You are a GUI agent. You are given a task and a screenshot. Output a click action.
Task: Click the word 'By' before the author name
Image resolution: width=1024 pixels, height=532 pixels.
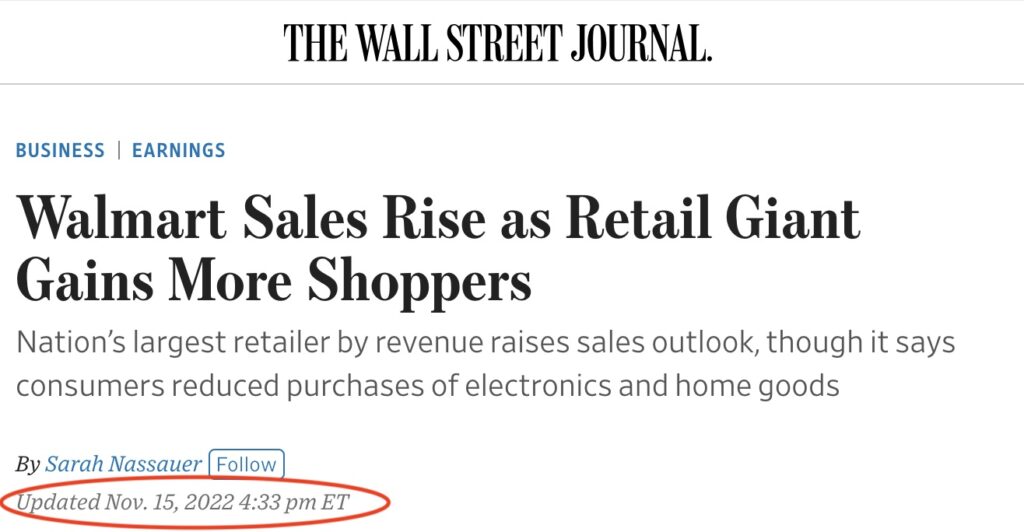tap(27, 465)
